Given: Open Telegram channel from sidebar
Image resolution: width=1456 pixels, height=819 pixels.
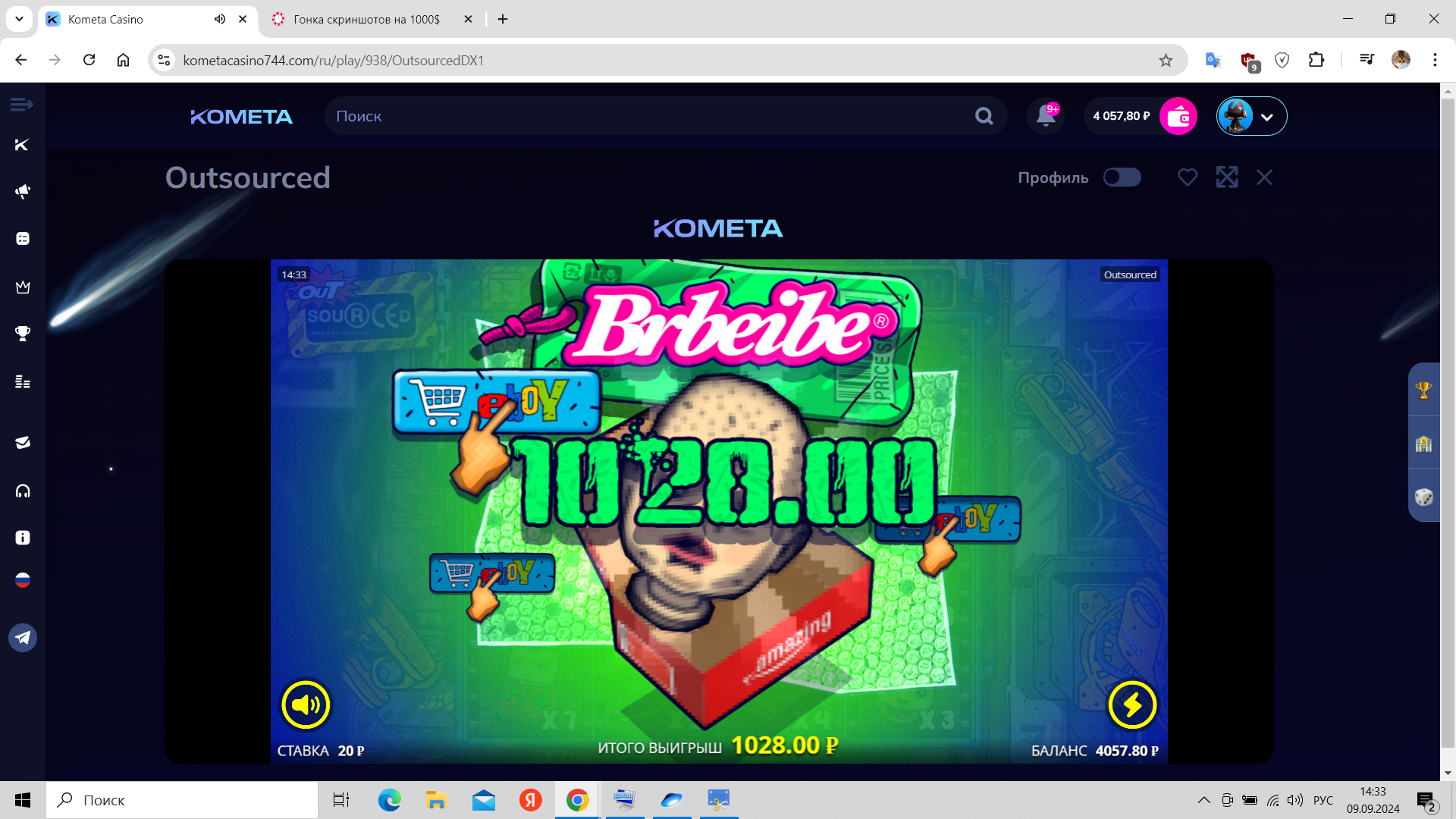Looking at the screenshot, I should (23, 638).
